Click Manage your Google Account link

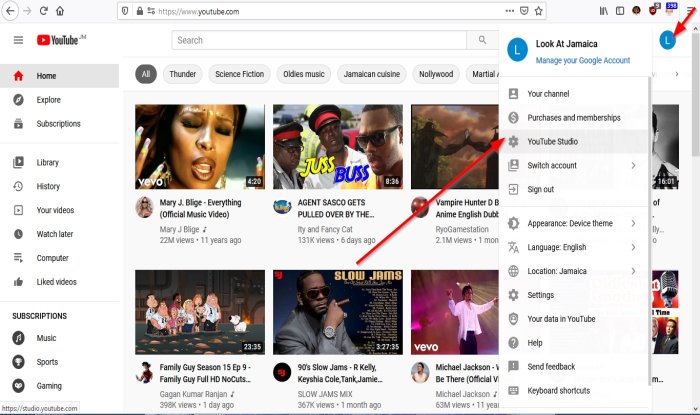coord(582,61)
